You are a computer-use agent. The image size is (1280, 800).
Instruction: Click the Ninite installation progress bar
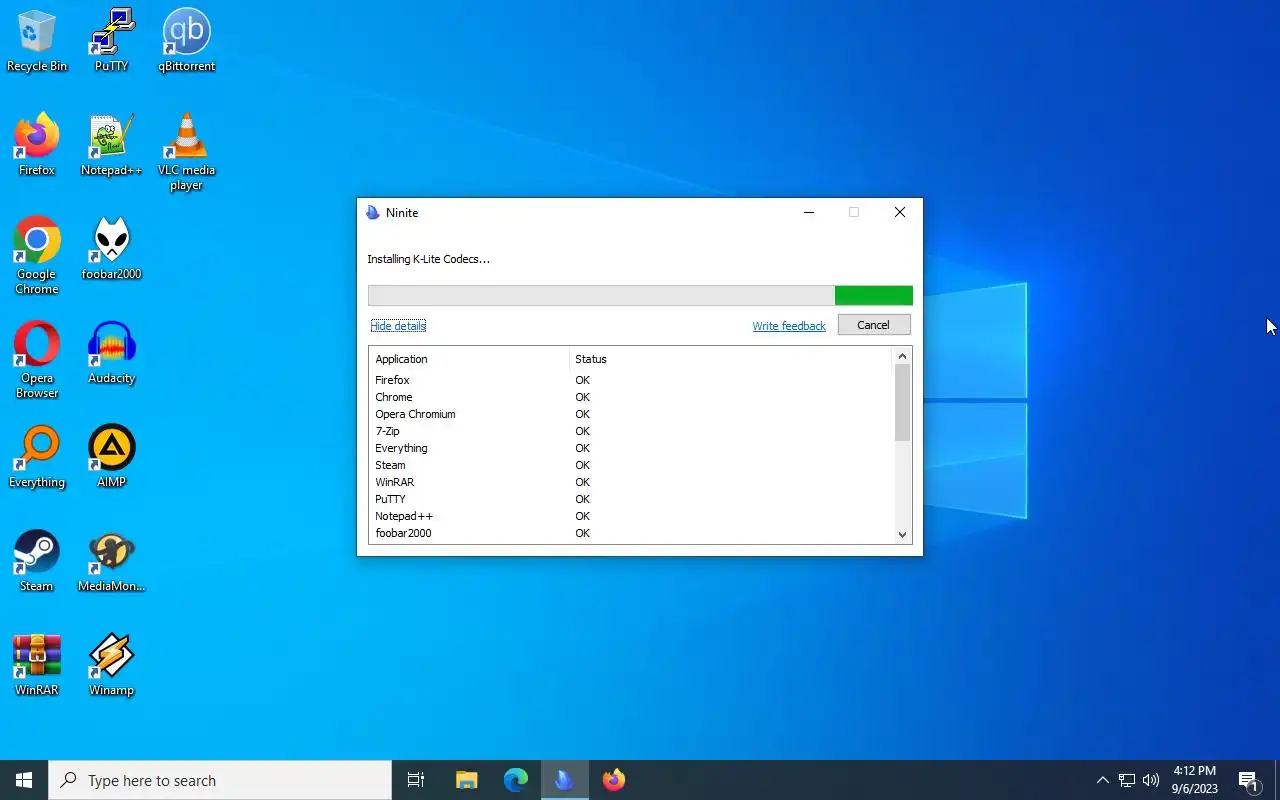point(640,295)
